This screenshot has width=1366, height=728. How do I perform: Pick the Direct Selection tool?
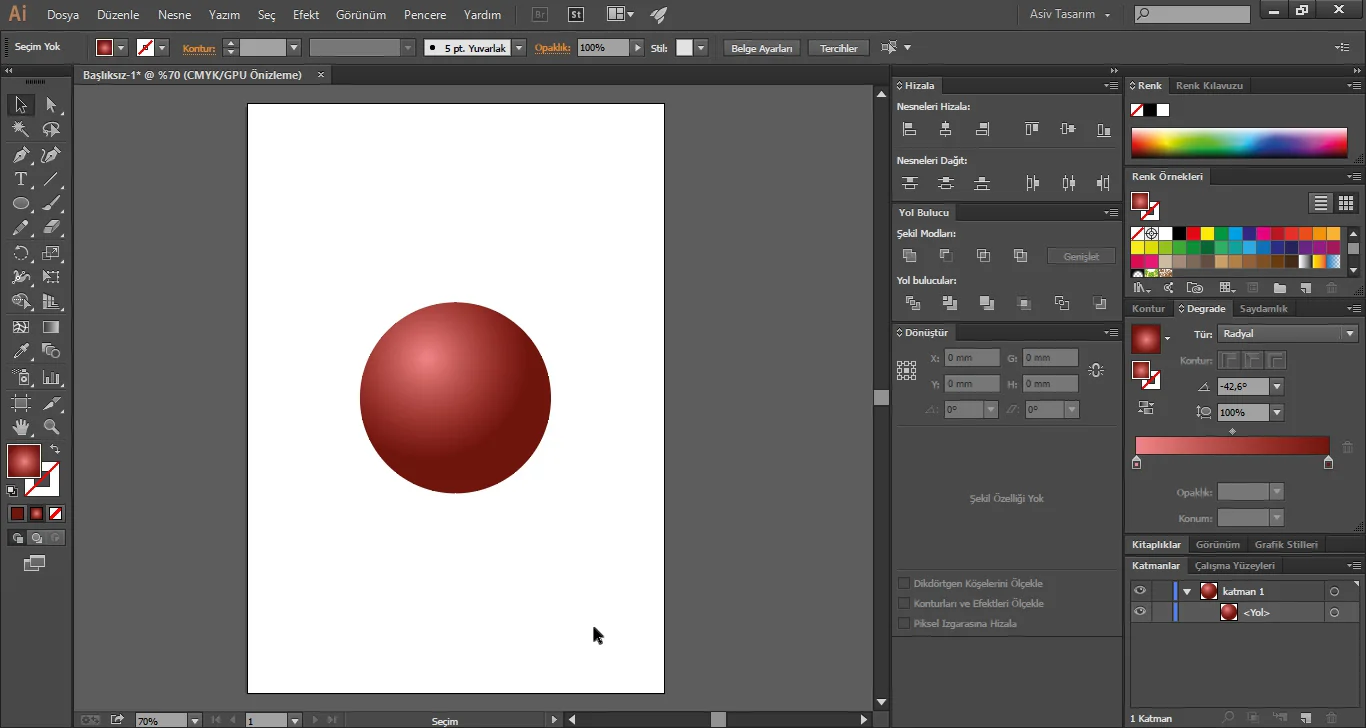(x=51, y=105)
